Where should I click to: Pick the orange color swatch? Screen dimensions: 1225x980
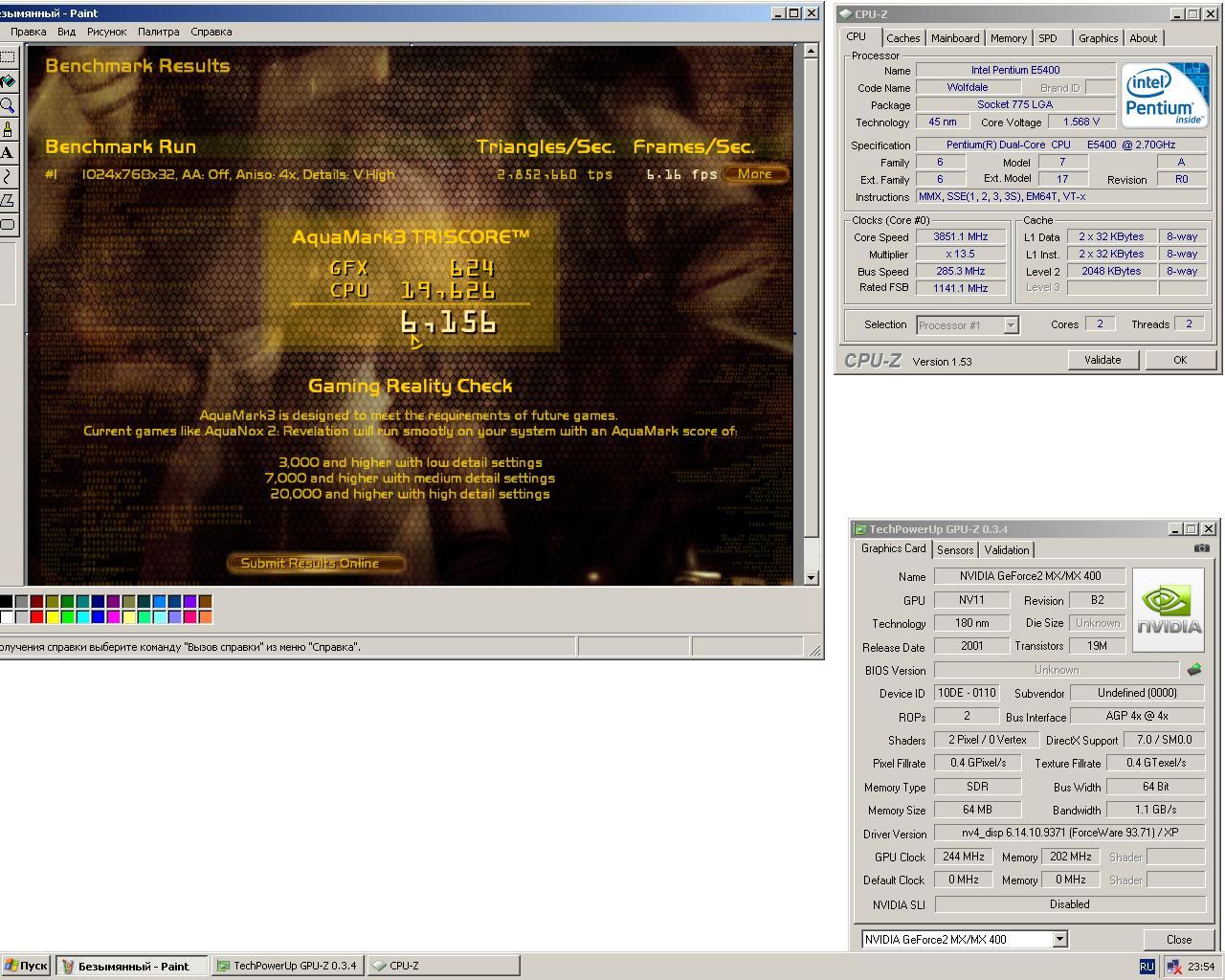coord(205,616)
